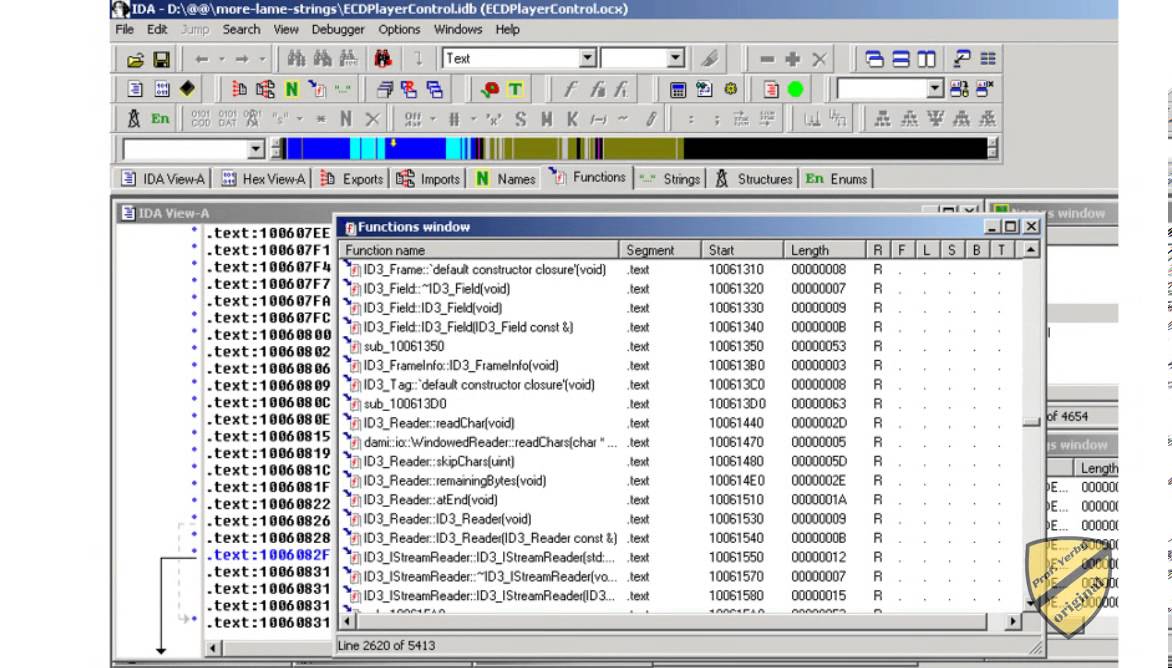Click the back arrow navigation icon
The height and width of the screenshot is (668, 1172).
click(x=202, y=58)
